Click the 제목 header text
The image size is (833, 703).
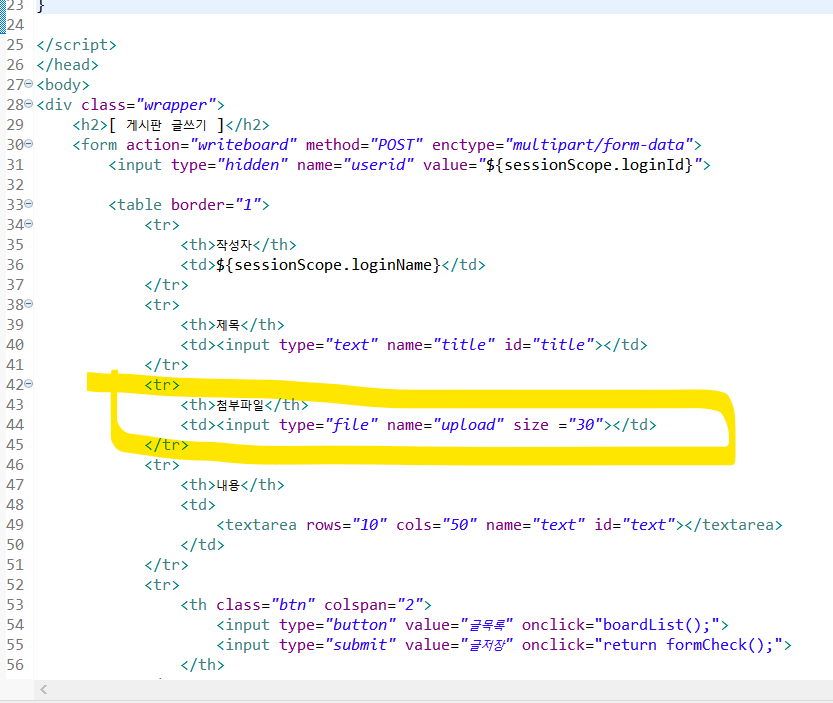(x=228, y=325)
